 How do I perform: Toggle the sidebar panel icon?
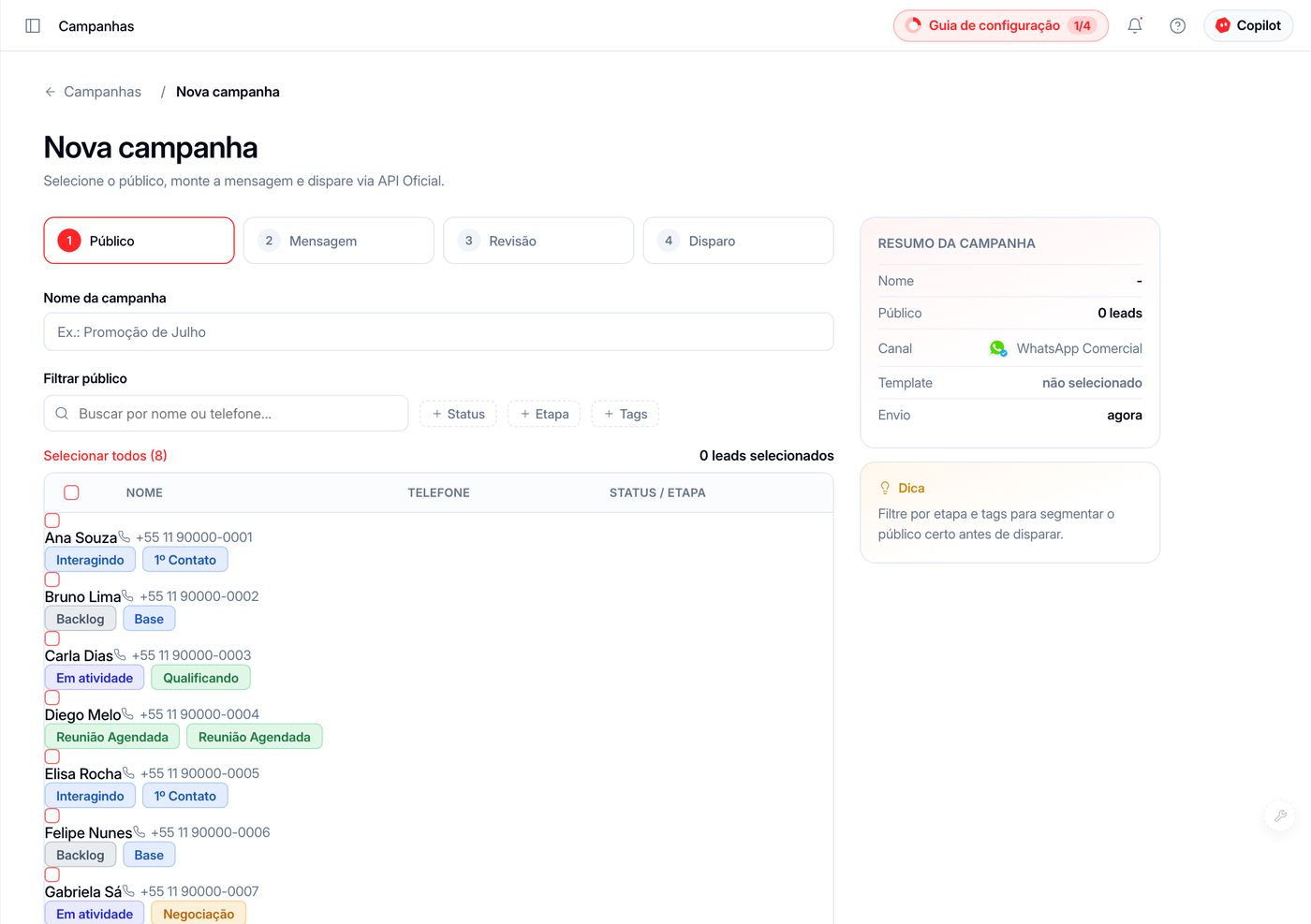[x=33, y=26]
